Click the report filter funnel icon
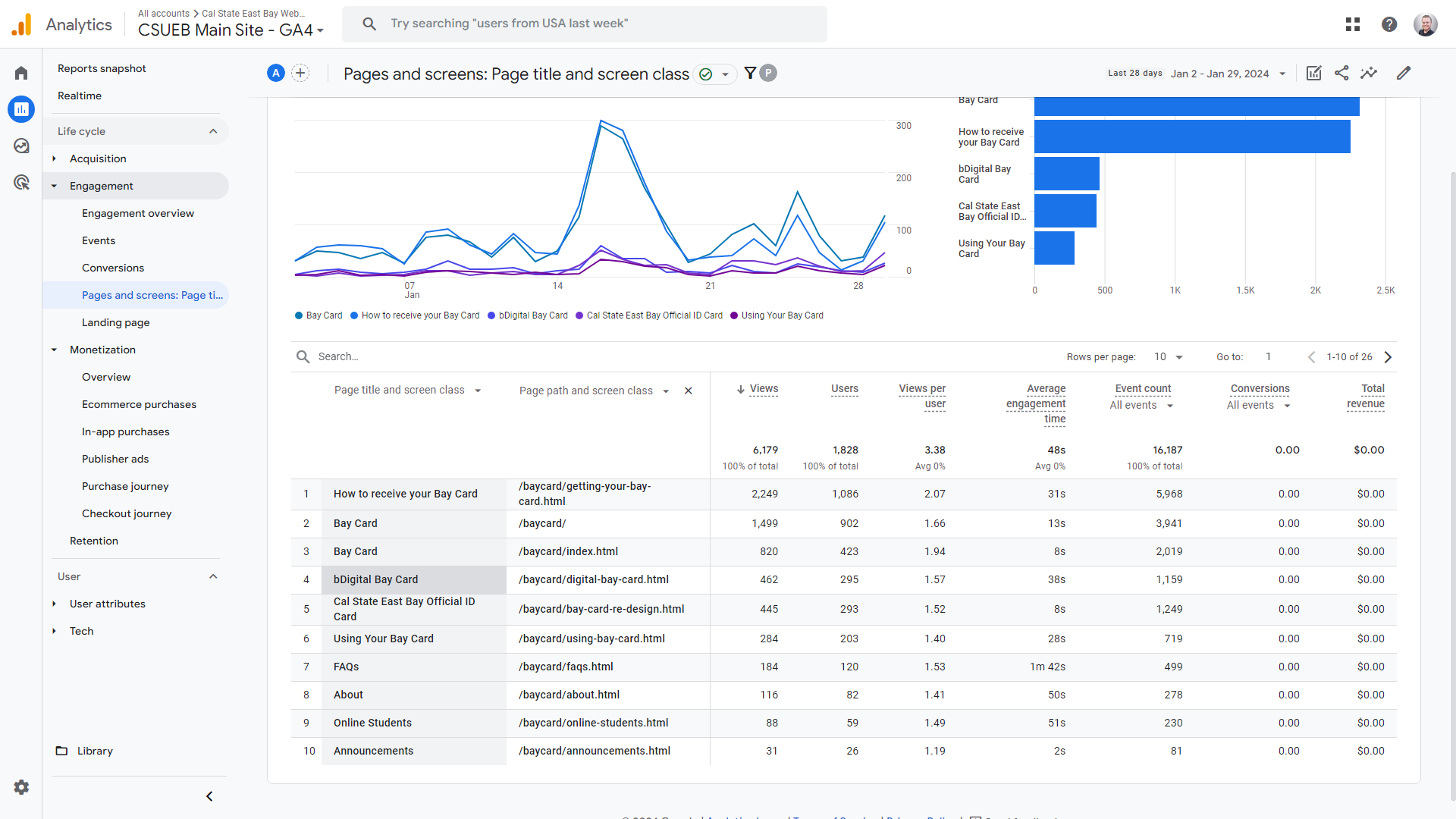The width and height of the screenshot is (1456, 819). point(750,73)
